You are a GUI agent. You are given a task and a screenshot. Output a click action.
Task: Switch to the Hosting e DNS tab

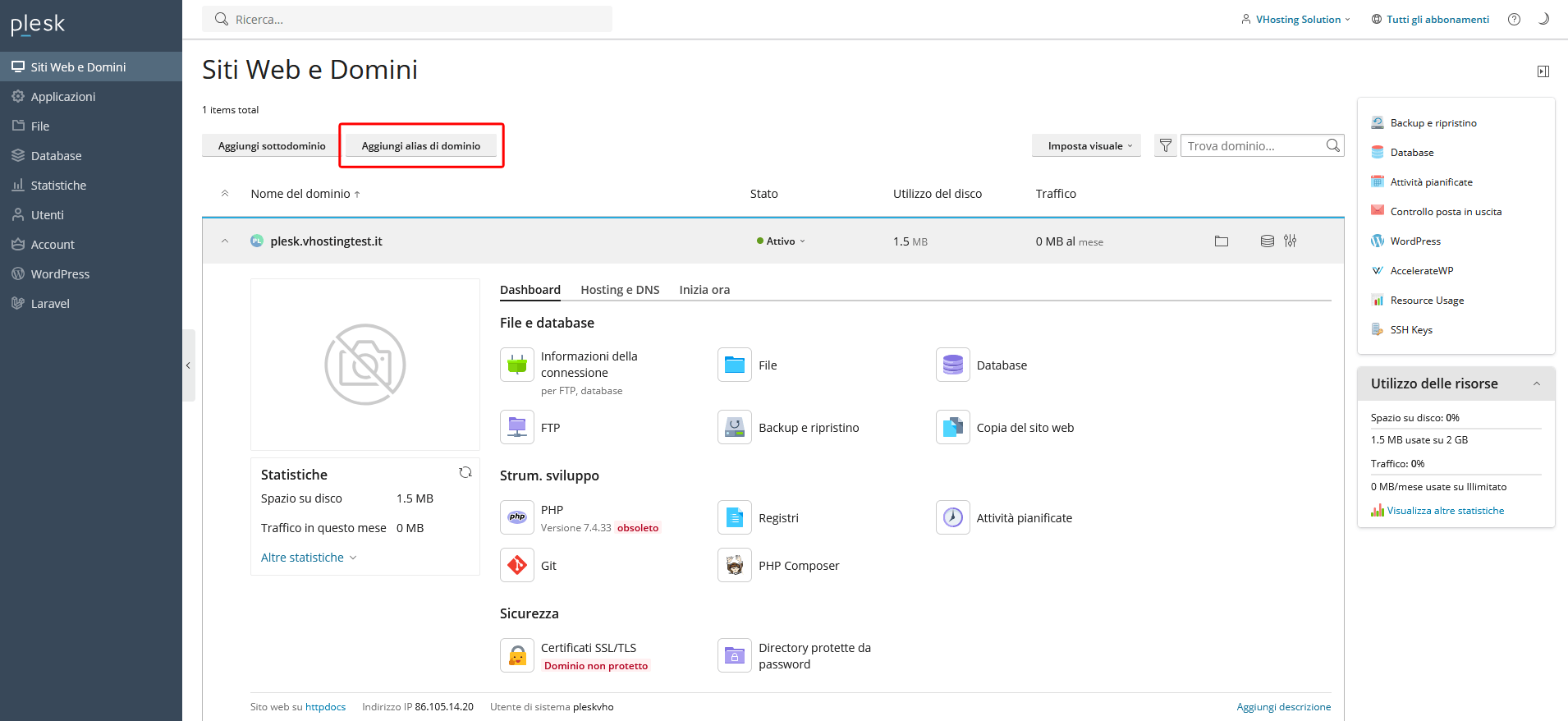point(620,290)
